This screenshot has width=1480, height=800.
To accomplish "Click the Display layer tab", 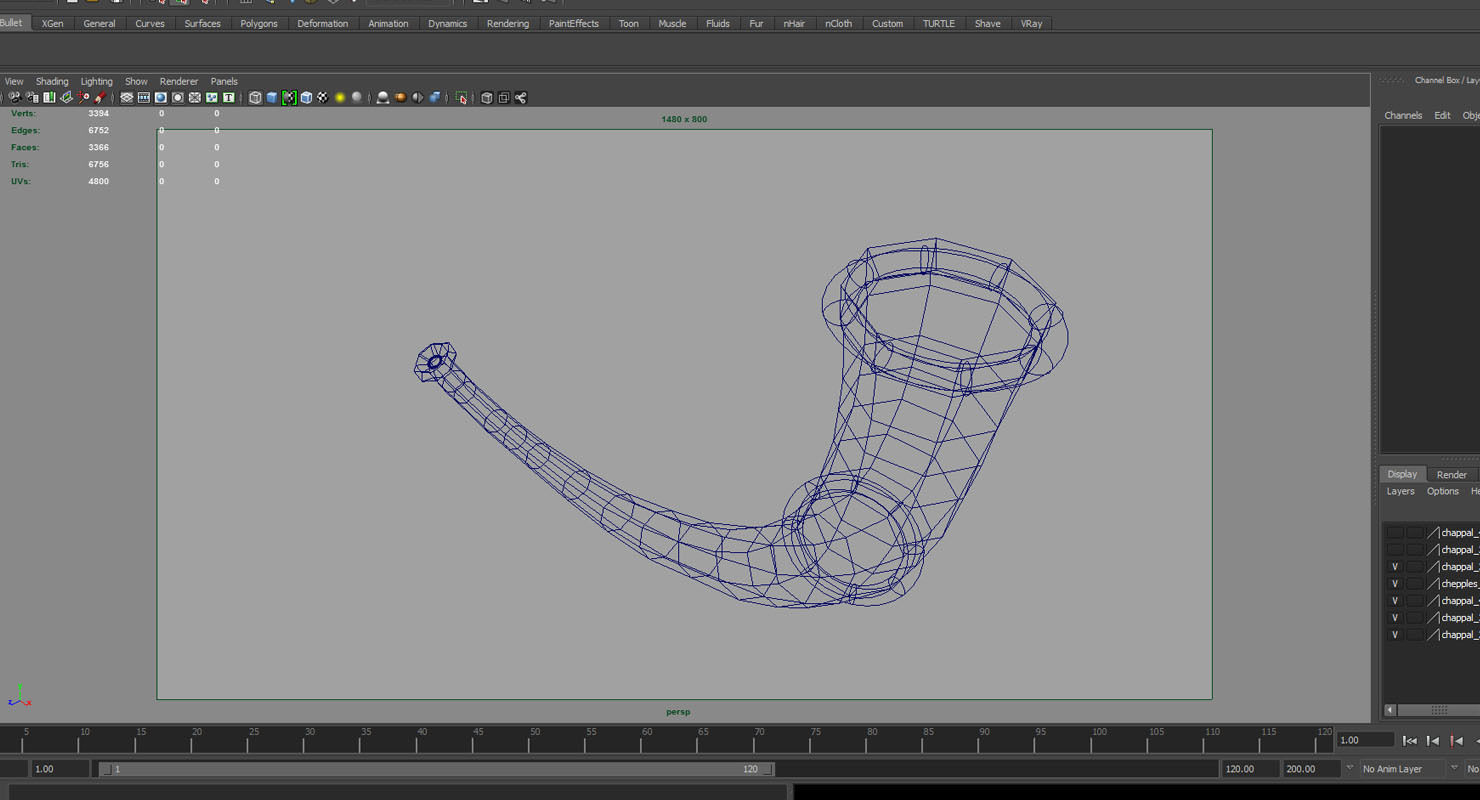I will (x=1402, y=474).
